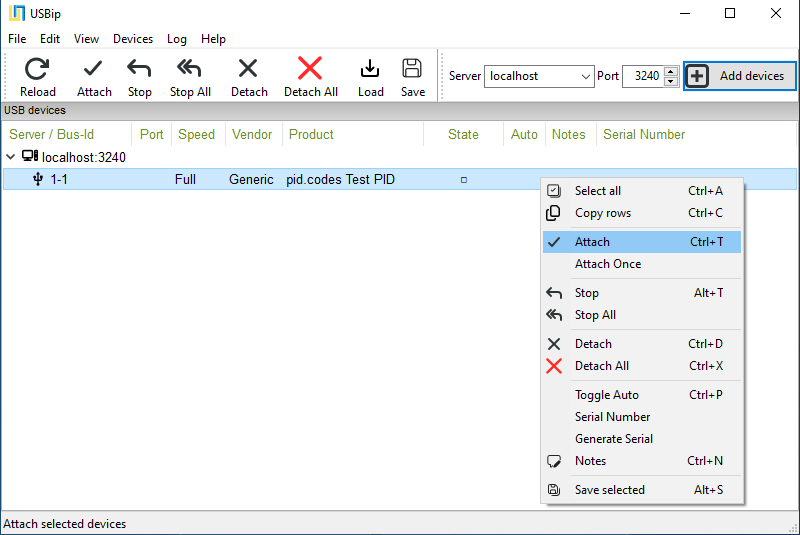Choose Attach Once in context menu

click(642, 264)
